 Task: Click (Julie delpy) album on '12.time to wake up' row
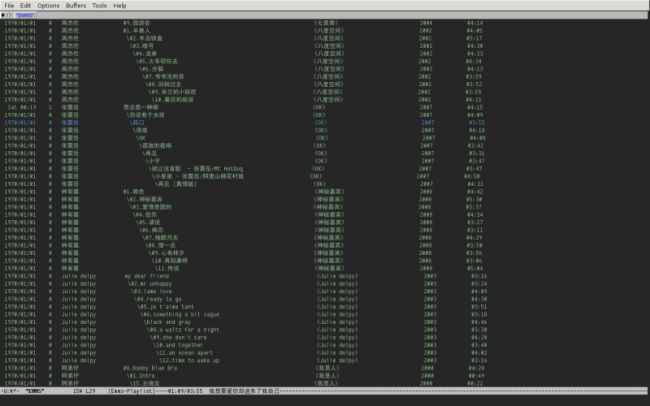tap(337, 361)
